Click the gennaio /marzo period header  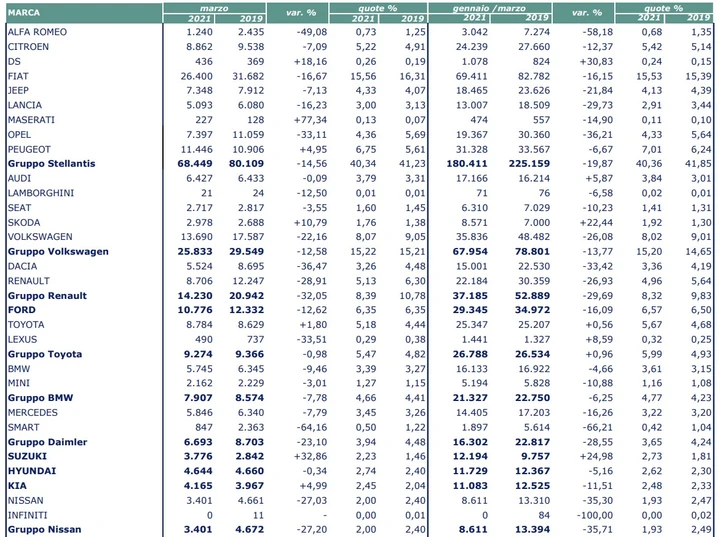click(x=489, y=8)
